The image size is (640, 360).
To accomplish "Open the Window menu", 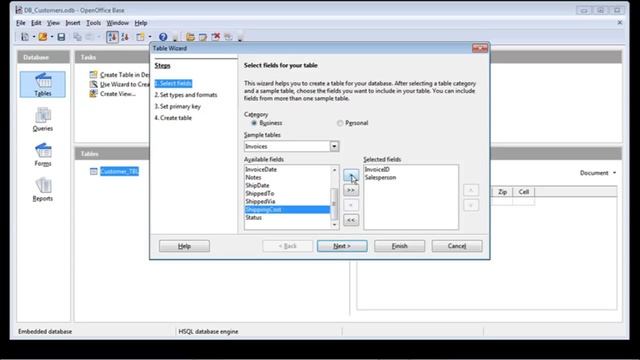I will pyautogui.click(x=118, y=23).
